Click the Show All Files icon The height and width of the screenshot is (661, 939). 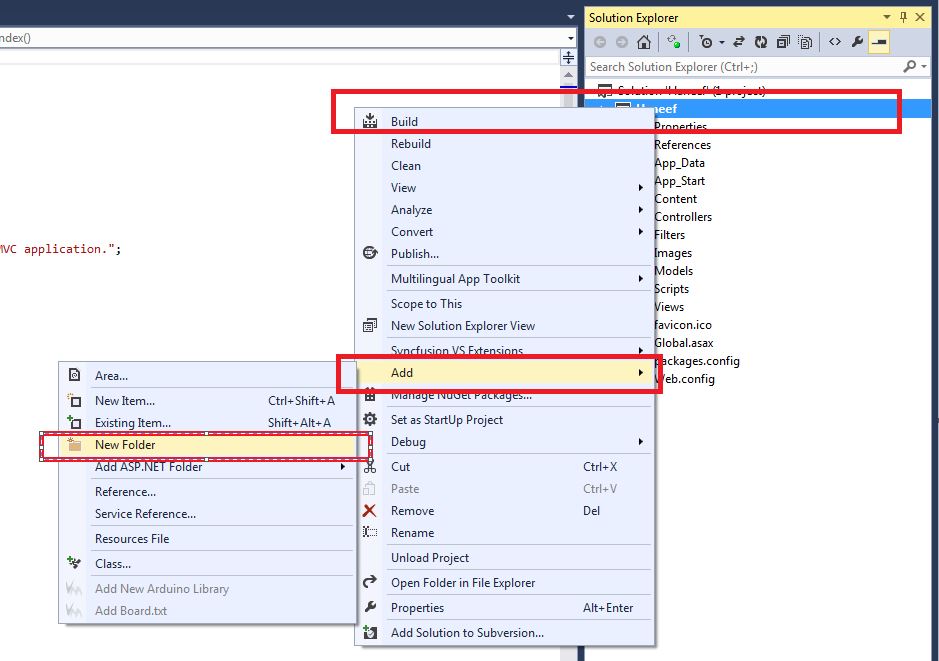(805, 42)
